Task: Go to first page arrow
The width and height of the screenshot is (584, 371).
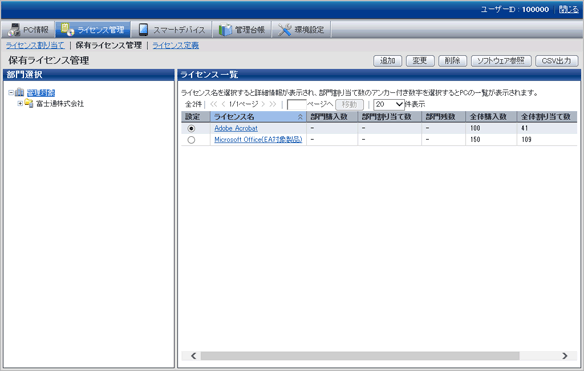Action: coord(213,104)
